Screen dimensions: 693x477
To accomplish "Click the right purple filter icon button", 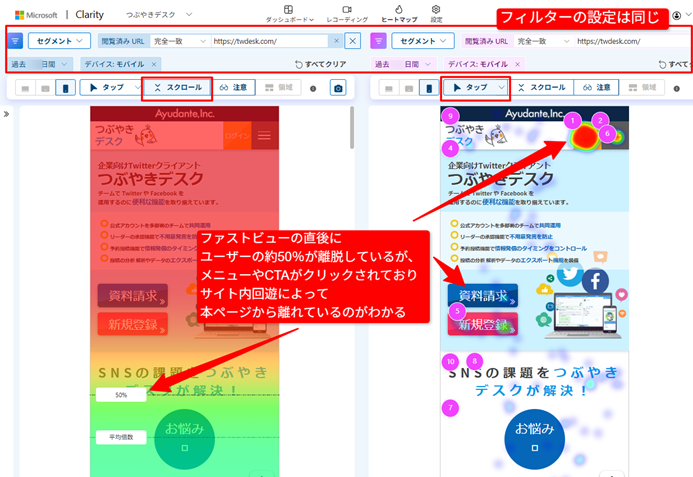I will (x=379, y=41).
